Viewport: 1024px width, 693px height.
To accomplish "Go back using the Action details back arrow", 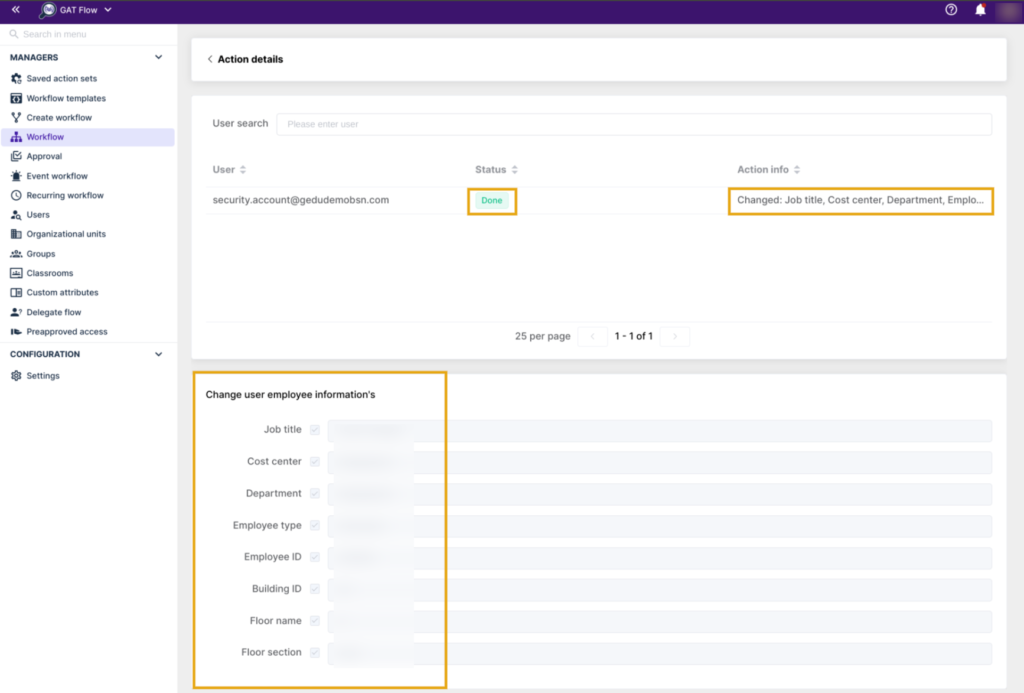I will 210,59.
